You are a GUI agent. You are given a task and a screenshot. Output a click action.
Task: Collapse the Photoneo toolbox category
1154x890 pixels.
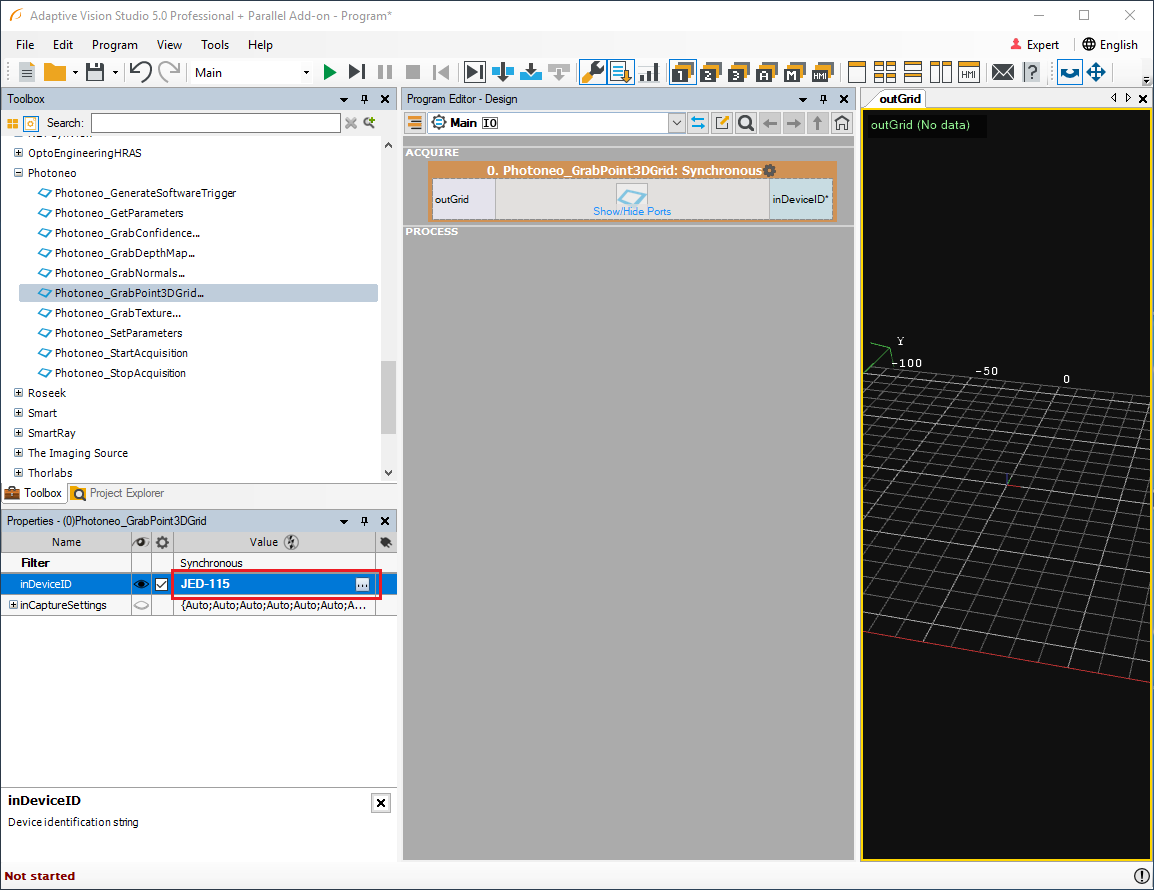click(18, 173)
